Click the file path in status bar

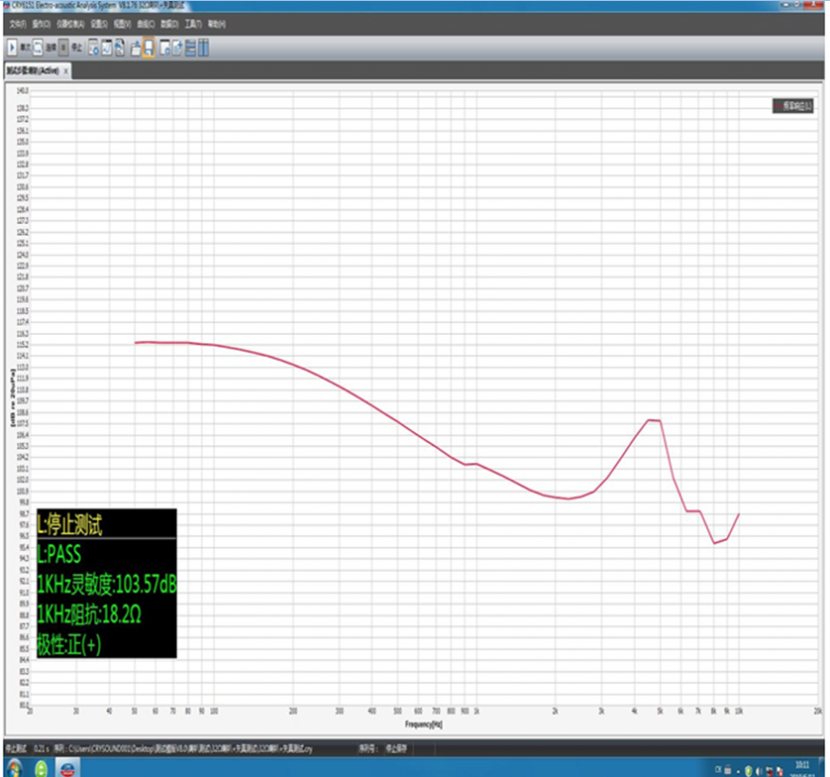click(x=183, y=748)
